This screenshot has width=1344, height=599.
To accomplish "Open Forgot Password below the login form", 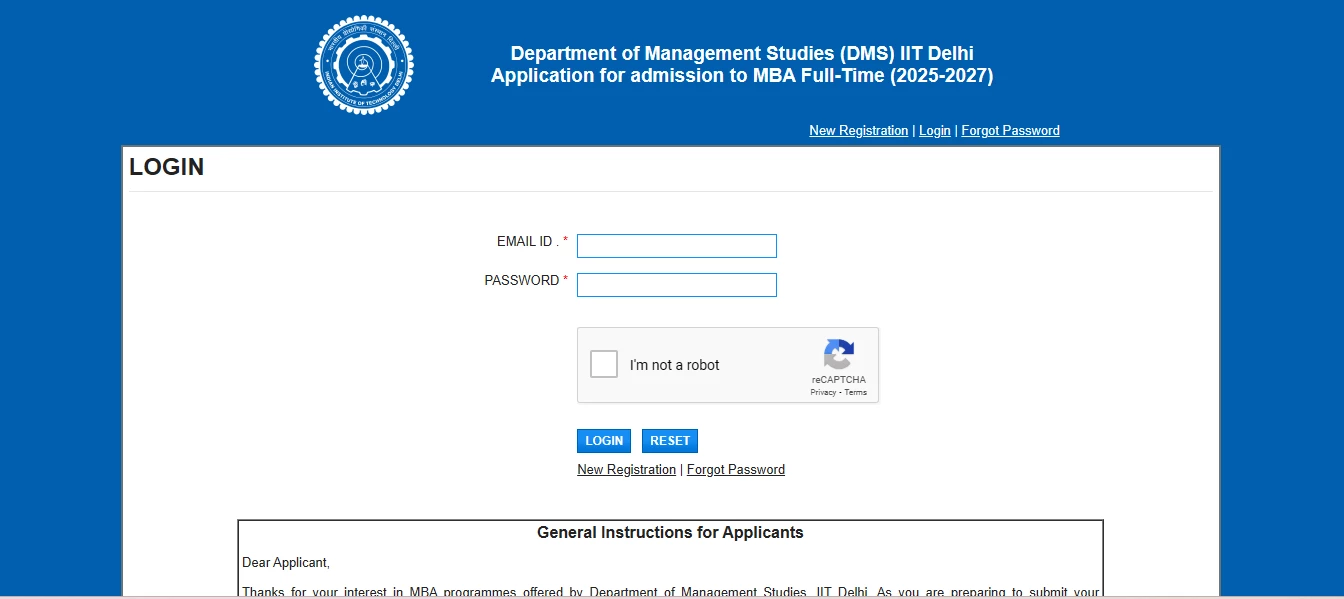I will (x=736, y=469).
